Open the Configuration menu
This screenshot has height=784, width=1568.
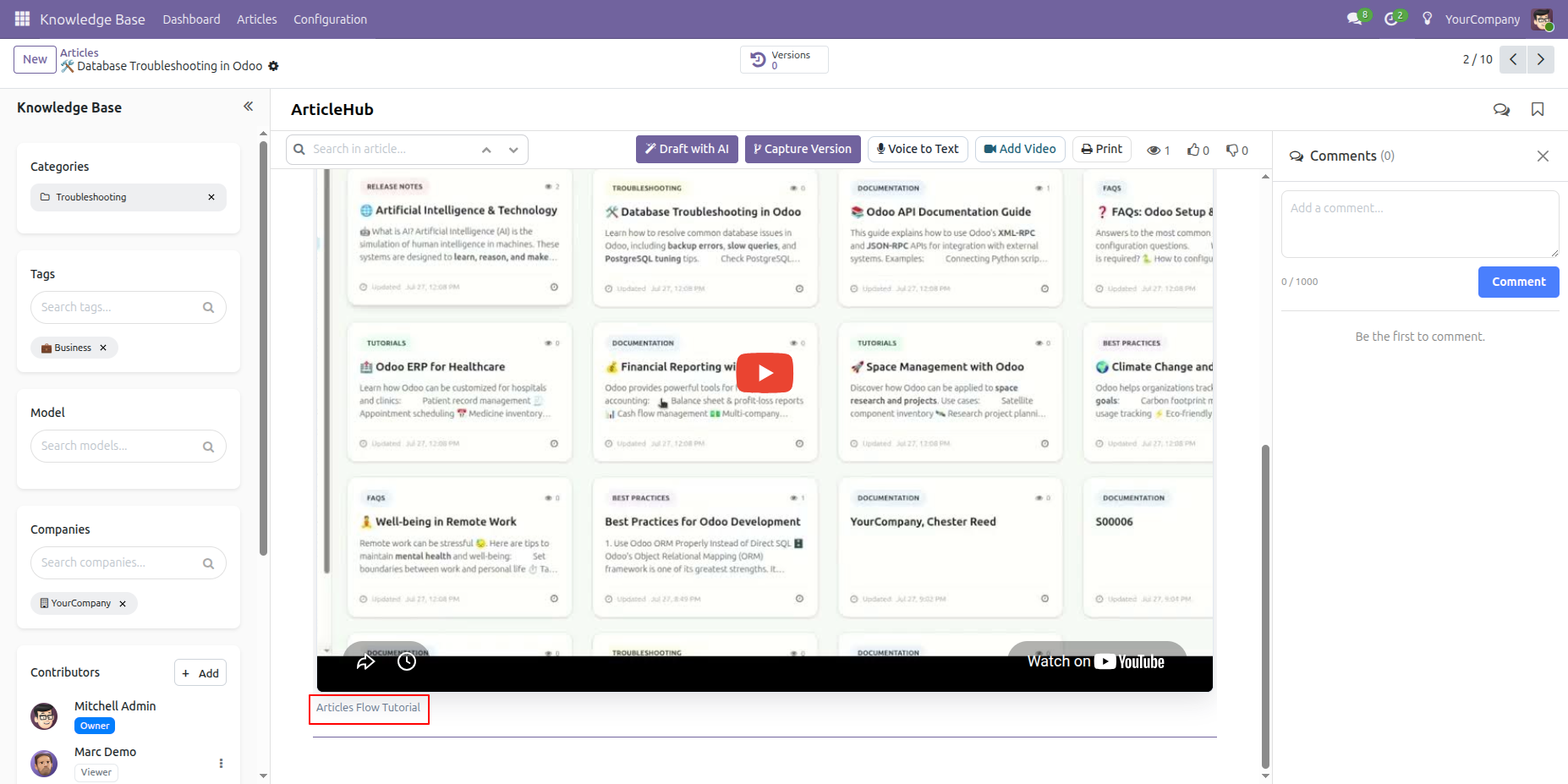click(330, 19)
